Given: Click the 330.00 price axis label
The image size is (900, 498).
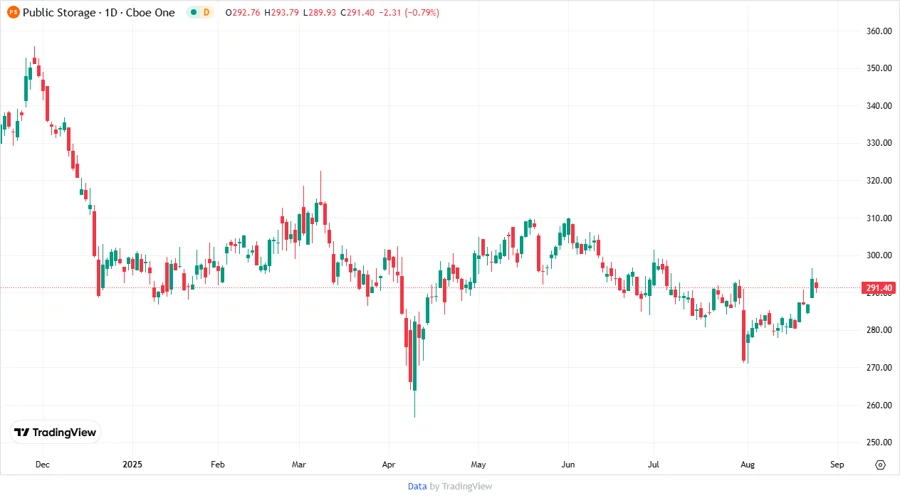Looking at the screenshot, I should 879,143.
